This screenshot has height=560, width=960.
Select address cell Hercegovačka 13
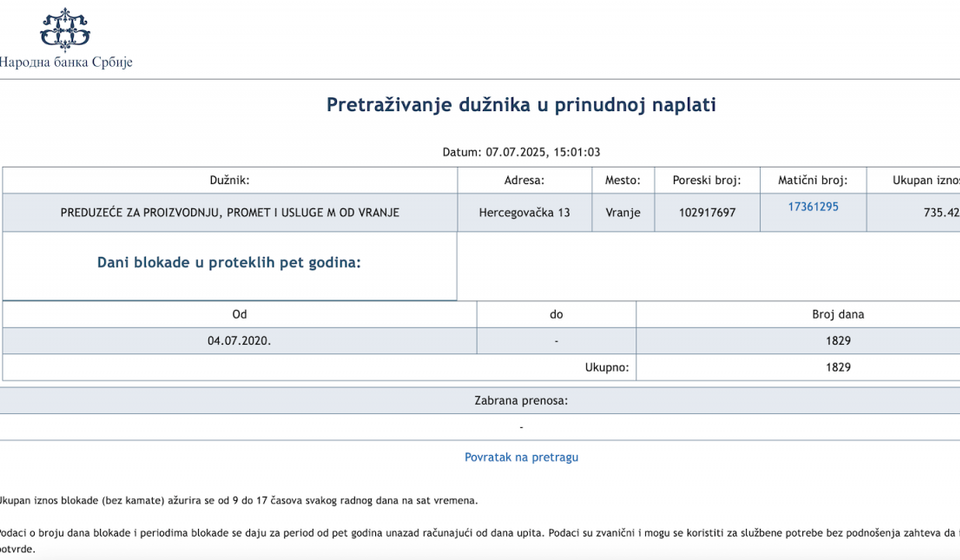(524, 213)
